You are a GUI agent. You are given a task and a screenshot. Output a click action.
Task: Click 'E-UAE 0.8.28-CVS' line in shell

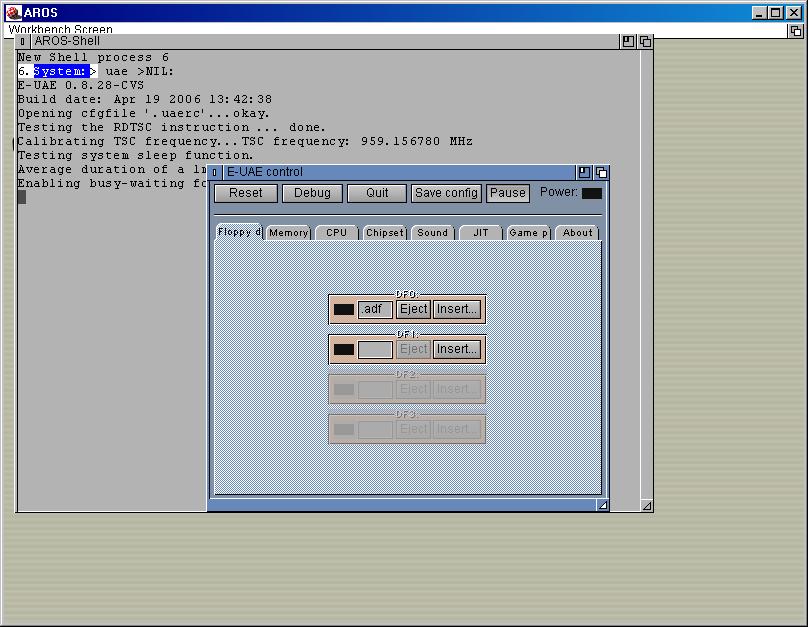pyautogui.click(x=81, y=85)
